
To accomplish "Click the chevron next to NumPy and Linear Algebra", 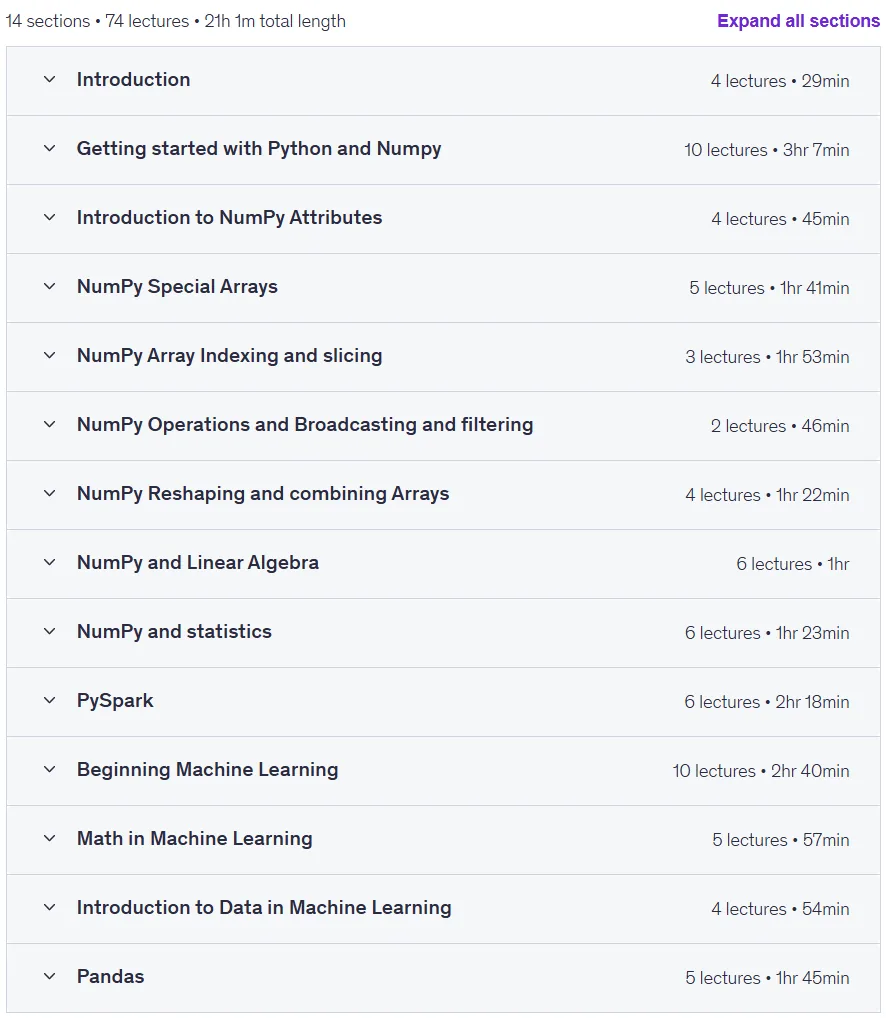I will (x=49, y=562).
